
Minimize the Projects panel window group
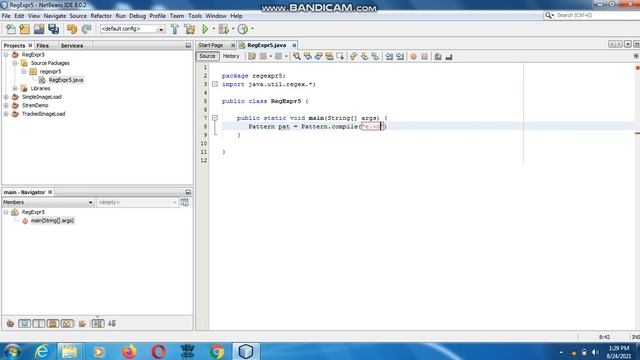(188, 46)
